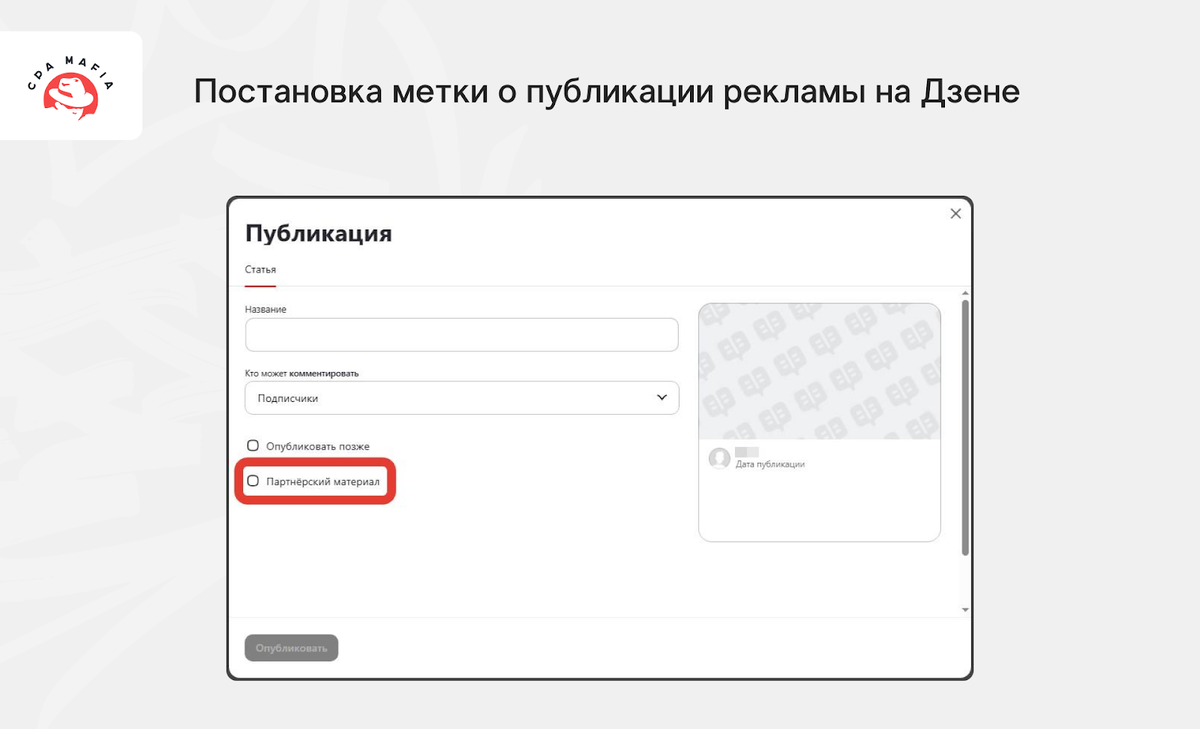Click the chevron of the commenting dropdown
The height and width of the screenshot is (729, 1200).
660,397
